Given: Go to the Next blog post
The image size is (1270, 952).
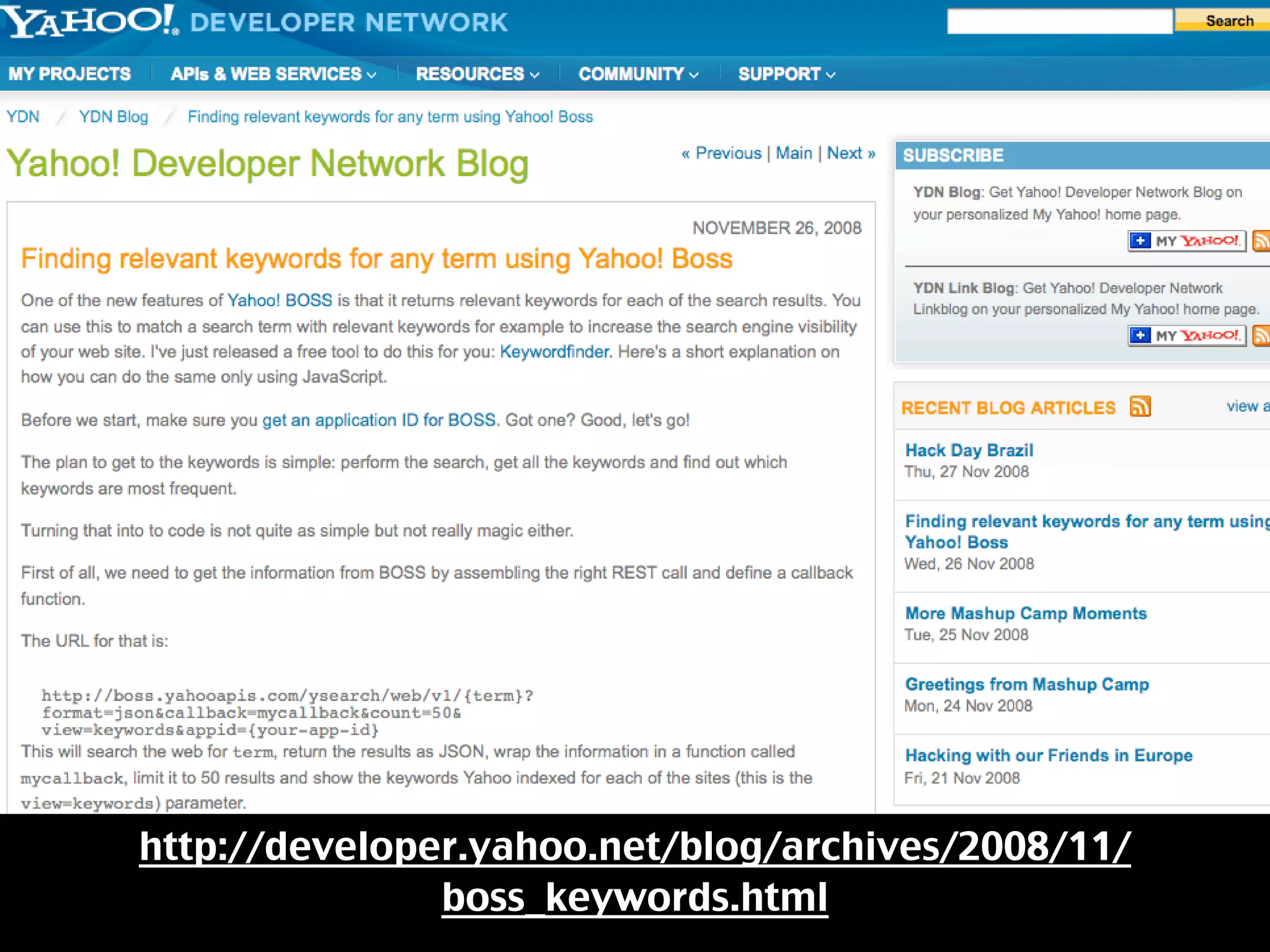Looking at the screenshot, I should click(x=850, y=153).
